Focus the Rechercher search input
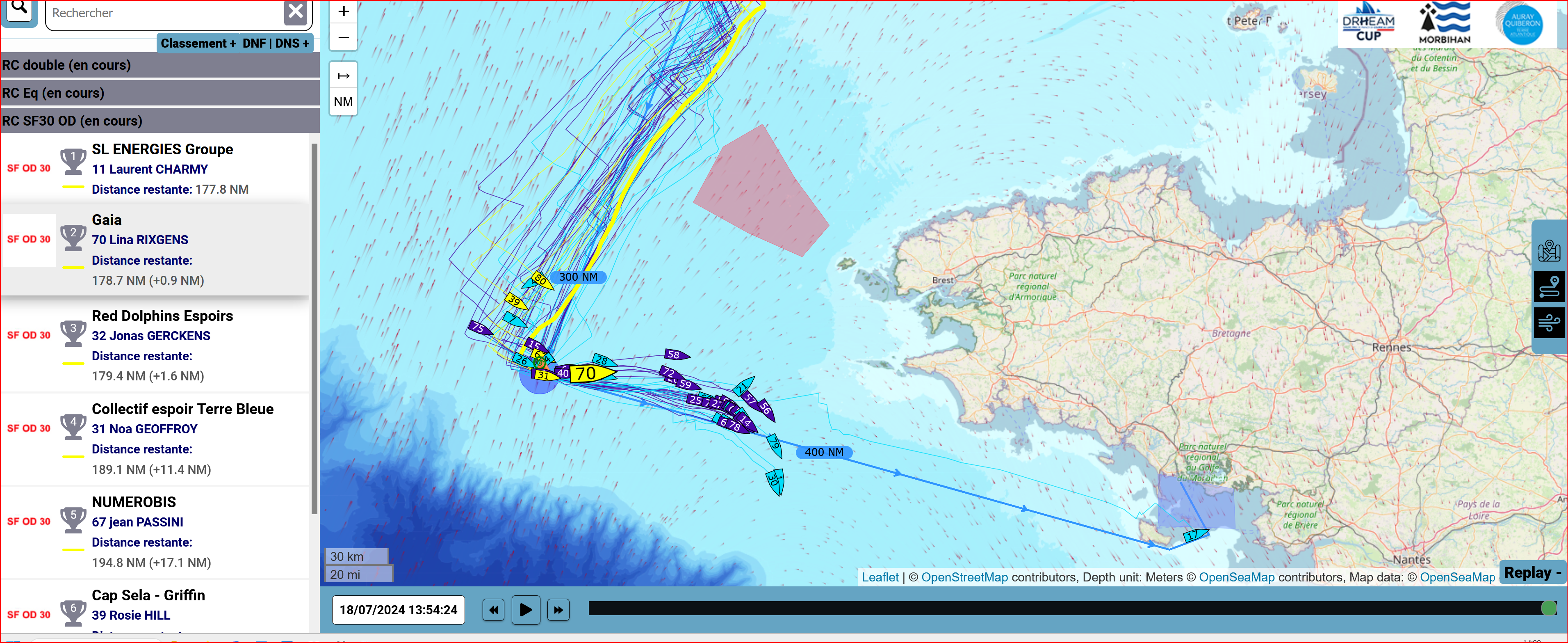The image size is (1568, 643). 164,13
